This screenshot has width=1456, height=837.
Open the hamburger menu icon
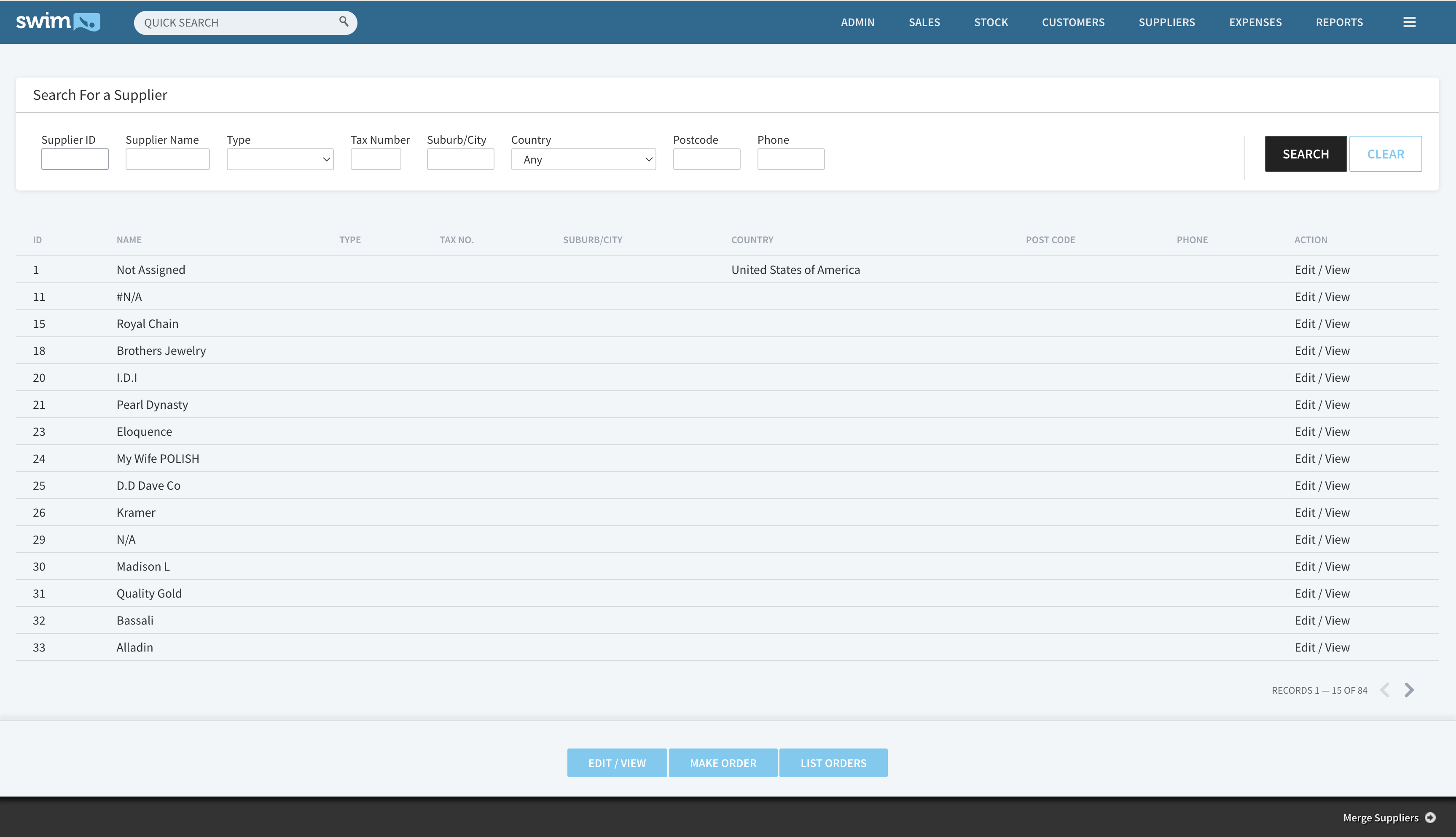1409,22
